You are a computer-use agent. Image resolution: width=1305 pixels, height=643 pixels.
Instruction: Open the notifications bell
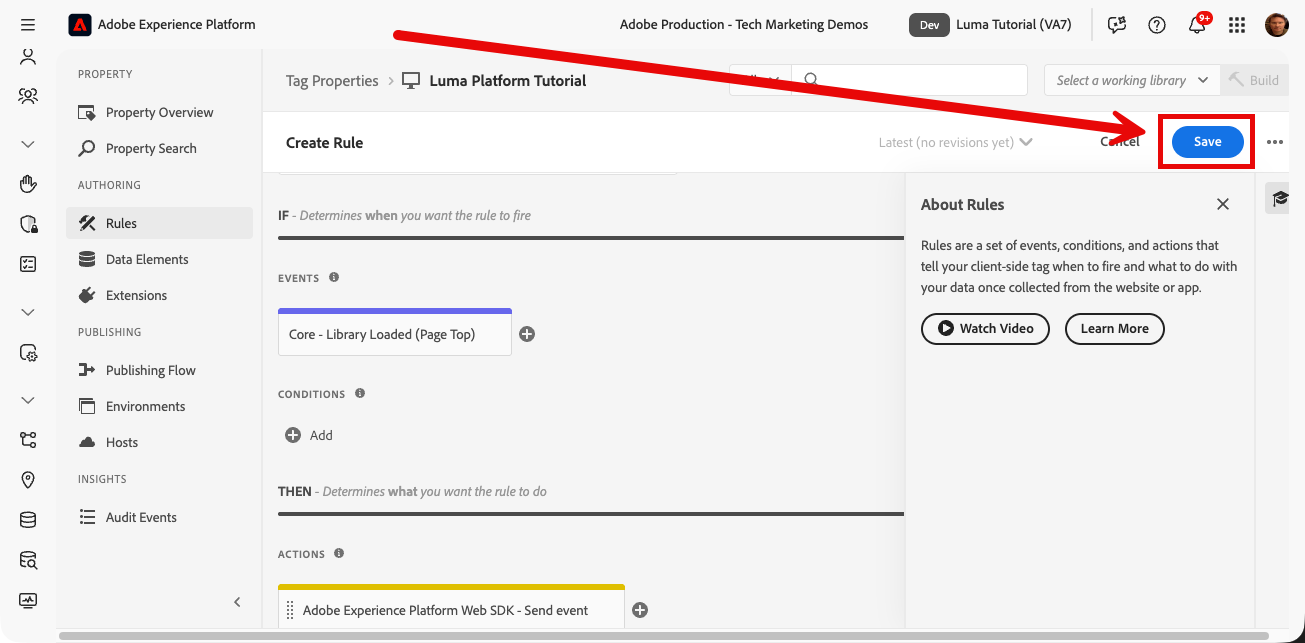tap(1197, 25)
